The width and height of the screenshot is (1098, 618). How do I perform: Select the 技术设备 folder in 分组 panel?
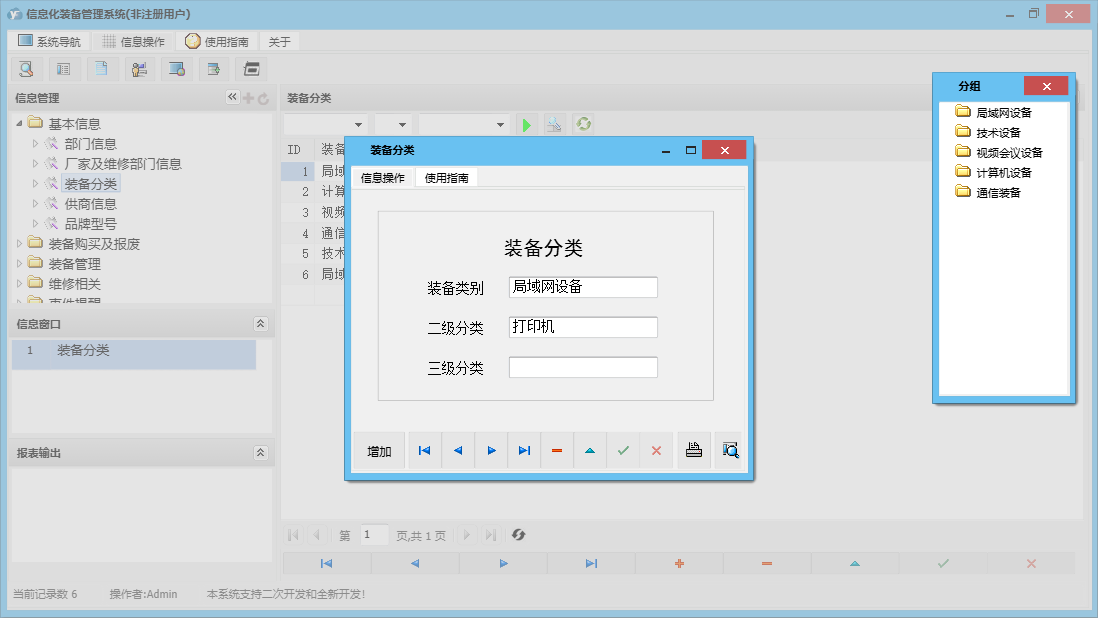(1000, 131)
